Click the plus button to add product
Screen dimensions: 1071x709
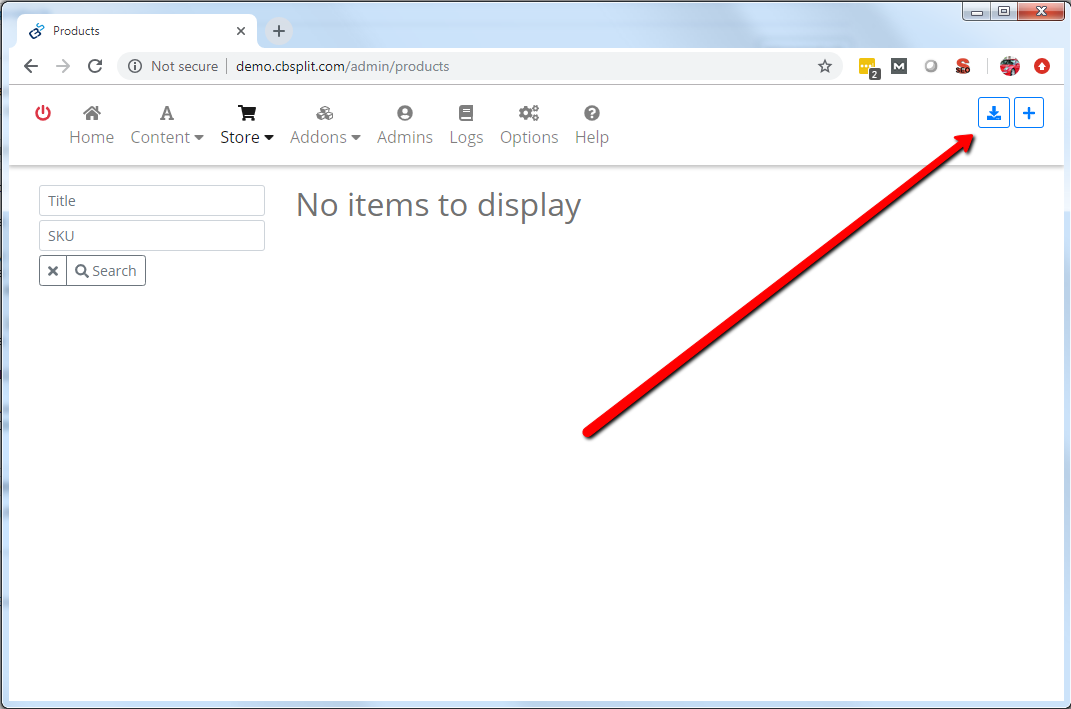(1028, 113)
